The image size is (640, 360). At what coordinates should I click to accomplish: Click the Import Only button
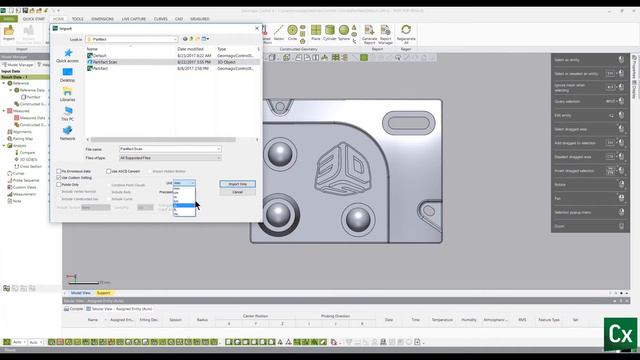238,184
